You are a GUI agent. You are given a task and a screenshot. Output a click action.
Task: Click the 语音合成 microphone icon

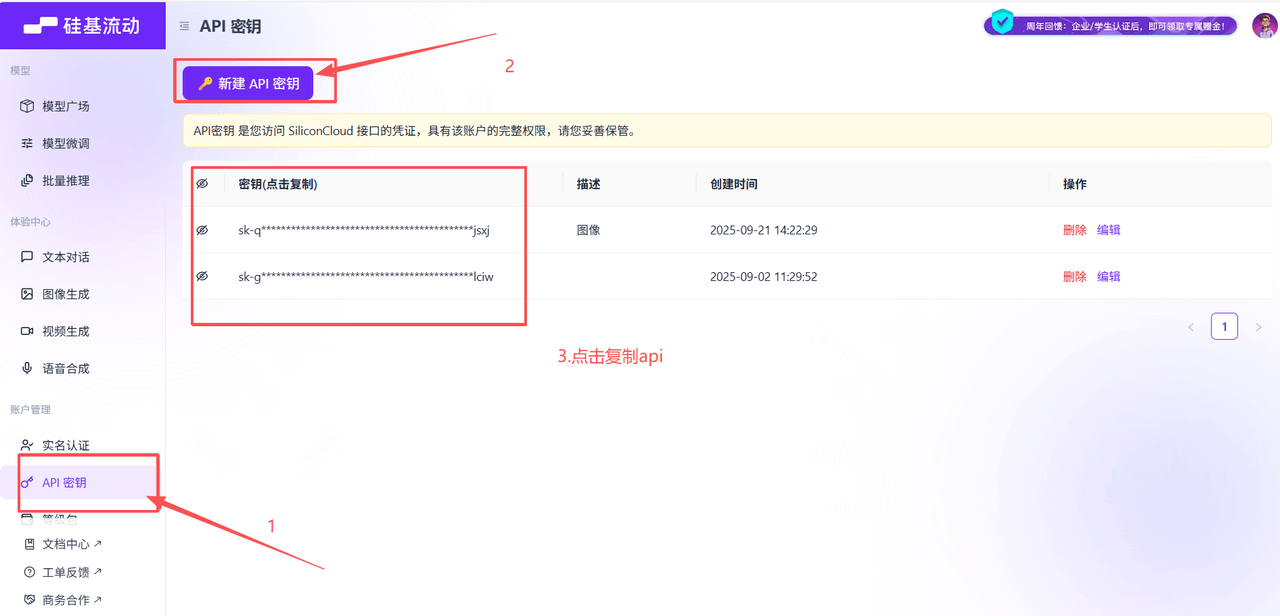[27, 368]
